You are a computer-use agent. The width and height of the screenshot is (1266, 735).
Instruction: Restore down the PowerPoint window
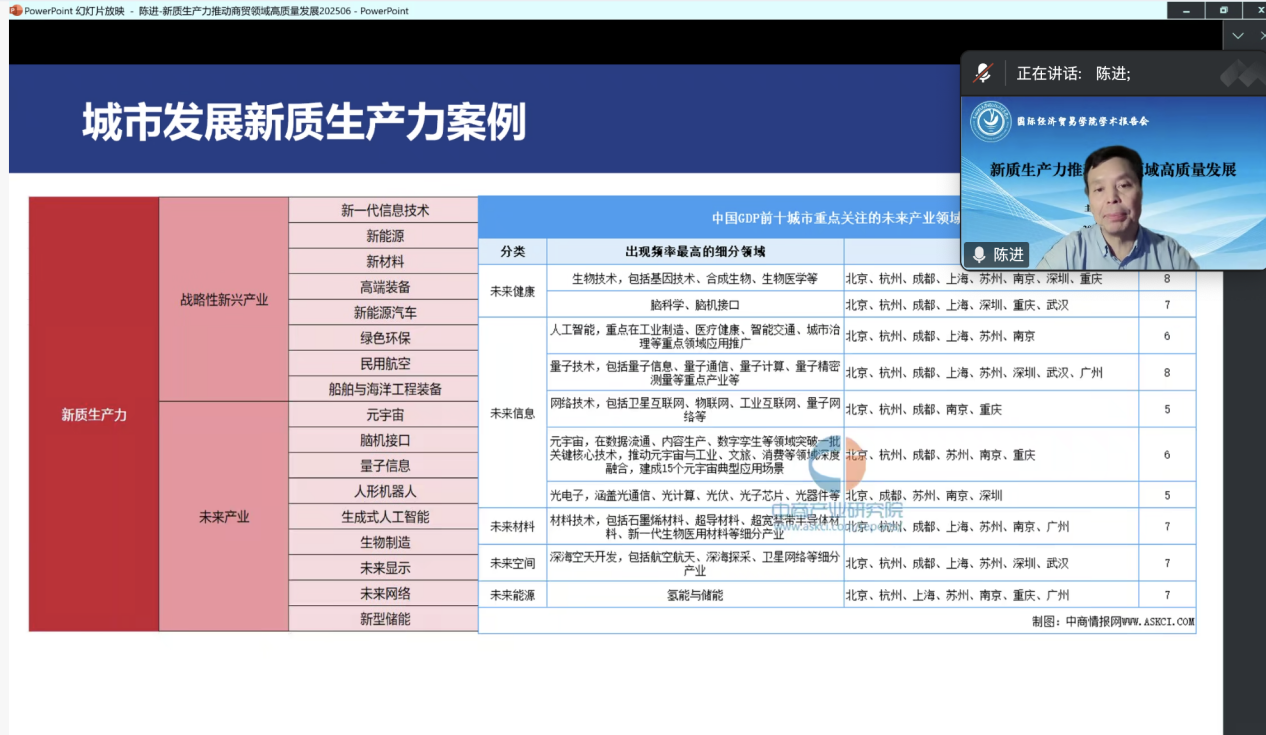click(1222, 10)
